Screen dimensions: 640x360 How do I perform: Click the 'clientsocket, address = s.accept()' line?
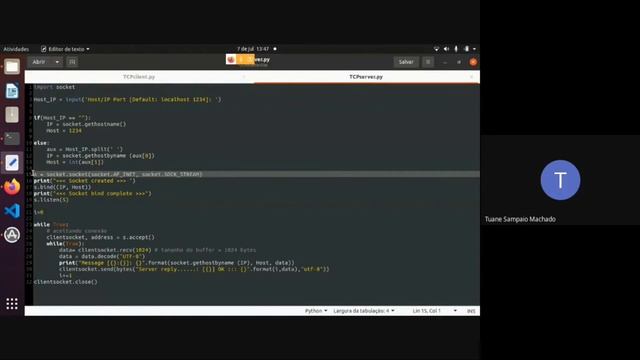click(100, 237)
